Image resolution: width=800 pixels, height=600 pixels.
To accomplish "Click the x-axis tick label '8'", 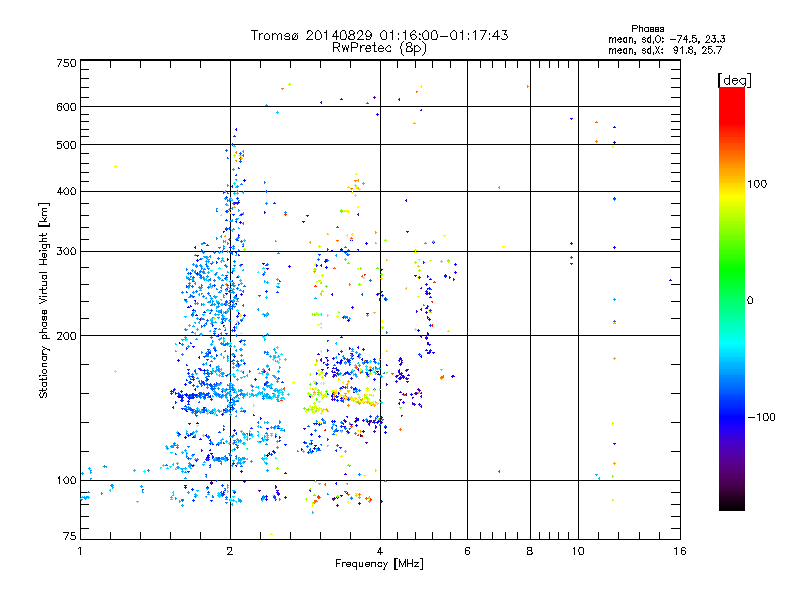I will point(530,551).
